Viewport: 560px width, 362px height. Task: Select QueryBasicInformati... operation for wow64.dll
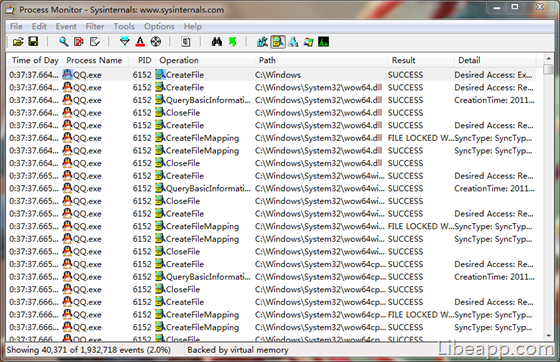click(208, 100)
